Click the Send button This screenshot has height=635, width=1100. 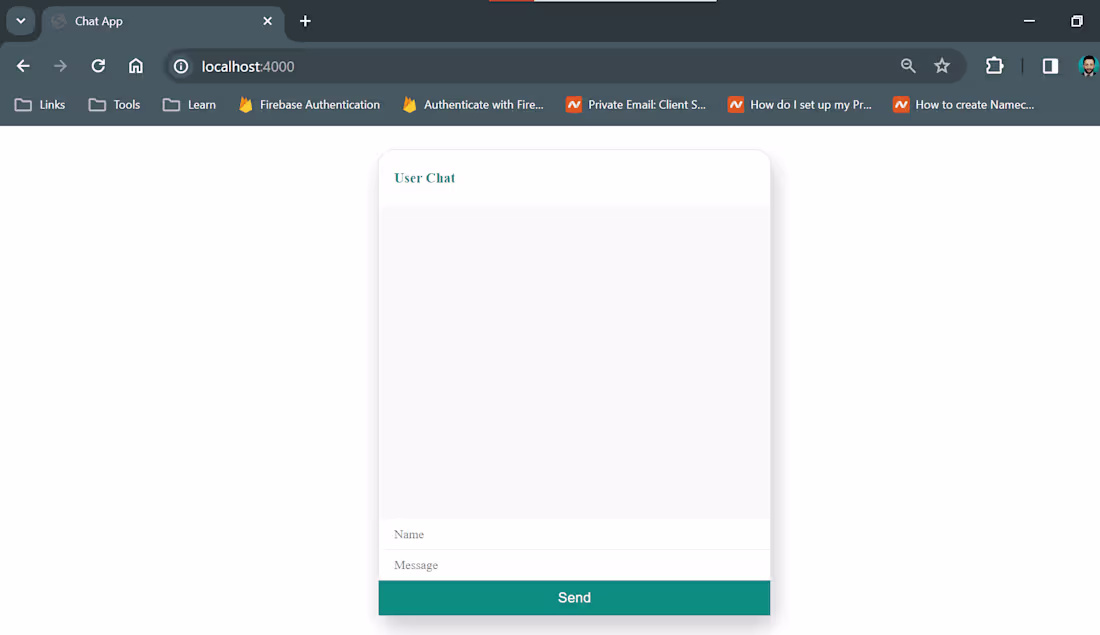tap(574, 597)
